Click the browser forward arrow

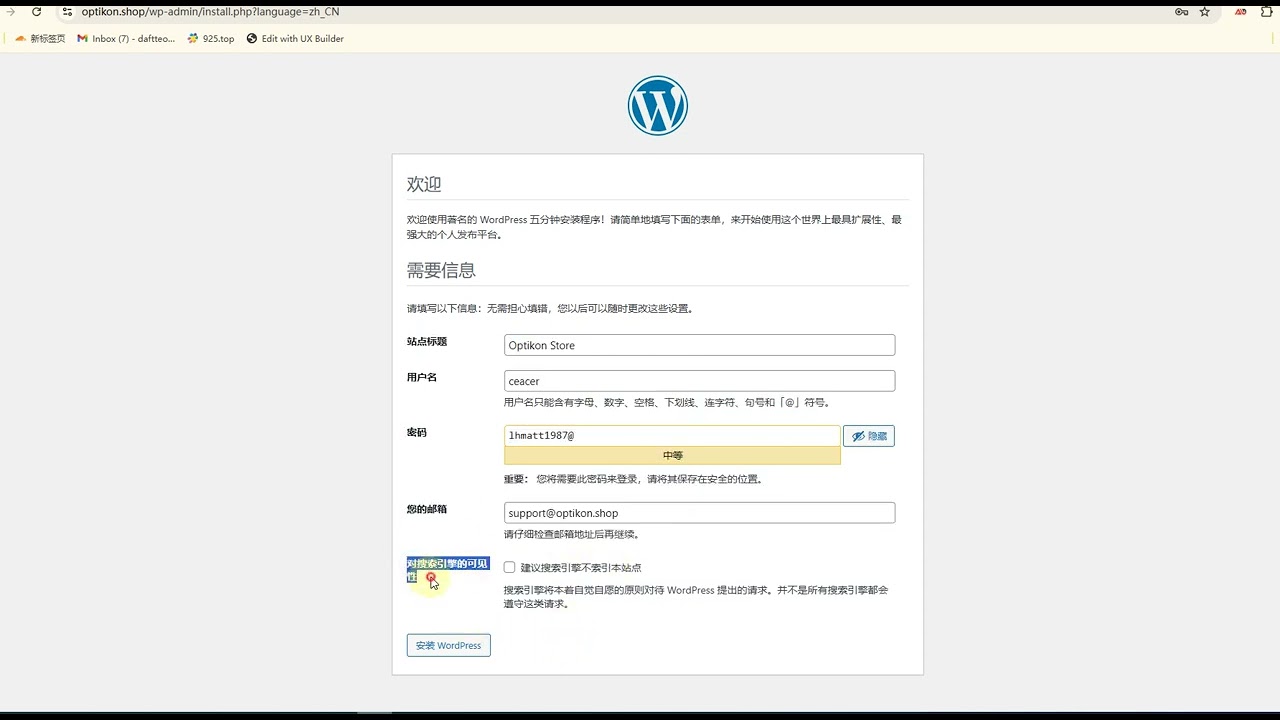click(x=11, y=12)
